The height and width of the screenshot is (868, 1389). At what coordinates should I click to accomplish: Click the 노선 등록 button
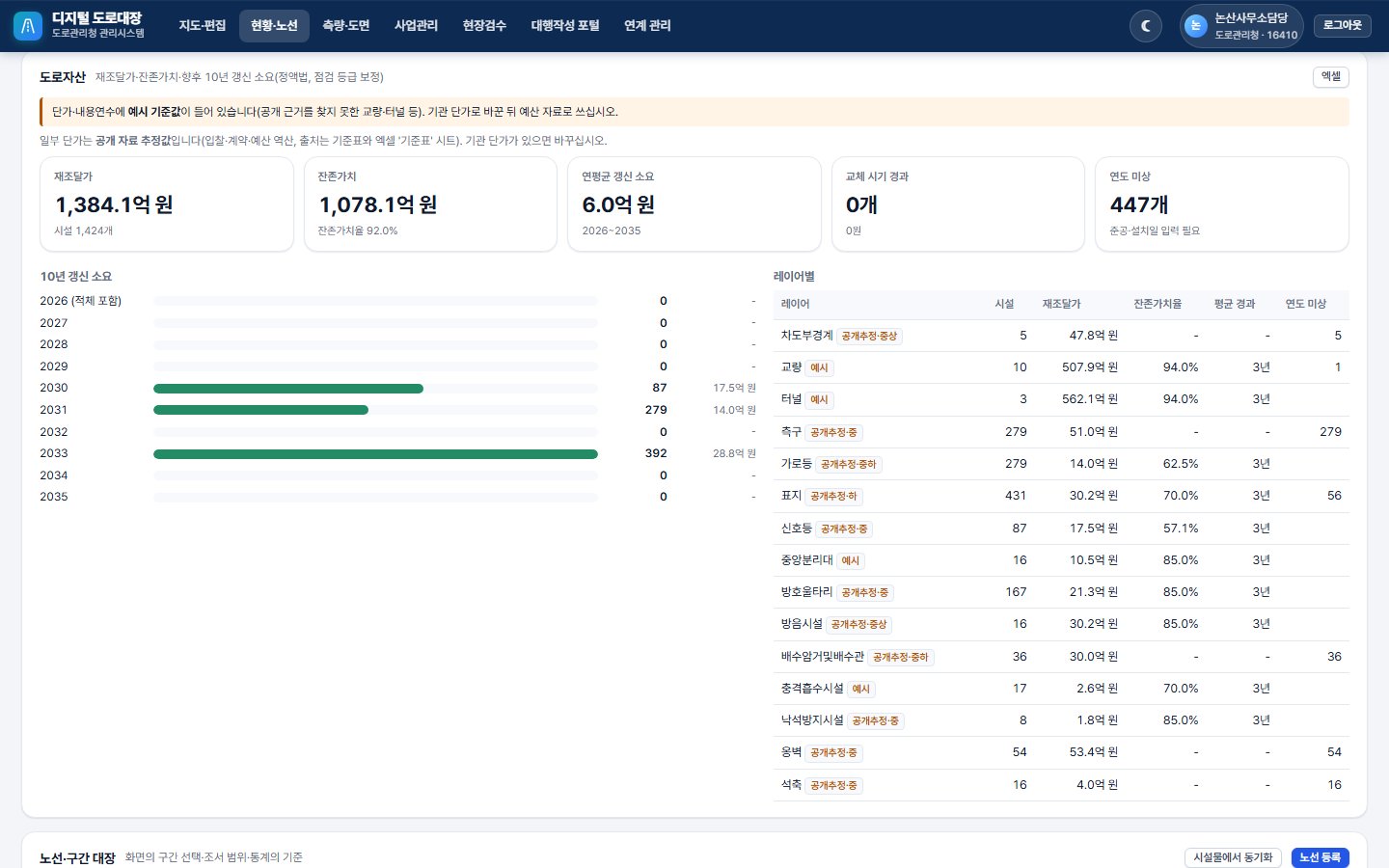coord(1320,857)
